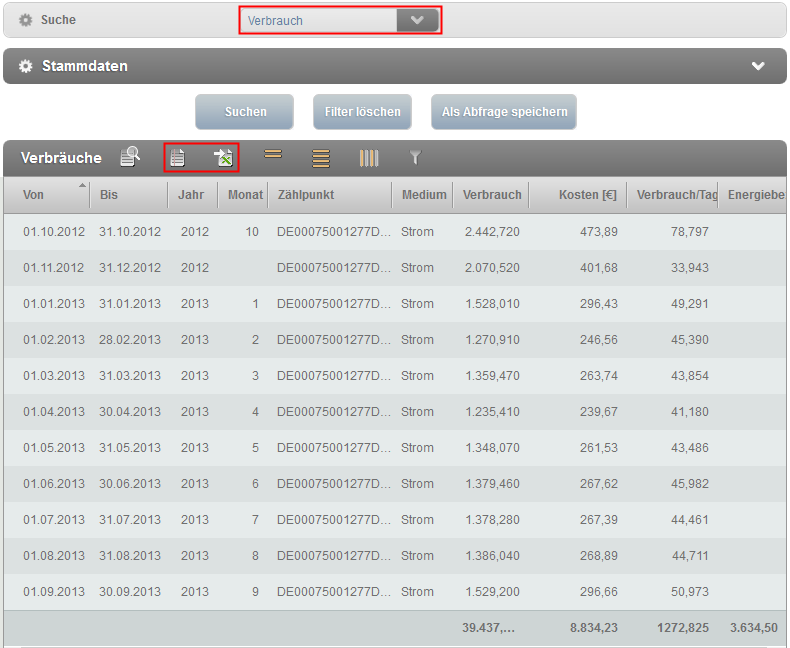
Task: Click the document report icon in Verbräuche toolbar
Action: coord(178,157)
